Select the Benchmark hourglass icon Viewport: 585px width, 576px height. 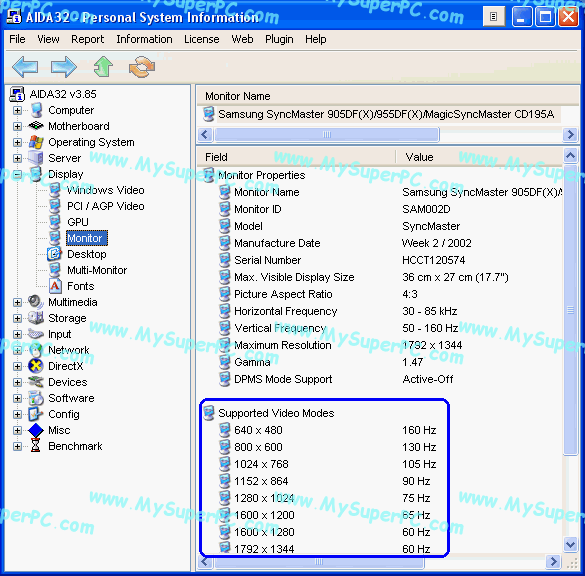pyautogui.click(x=36, y=446)
